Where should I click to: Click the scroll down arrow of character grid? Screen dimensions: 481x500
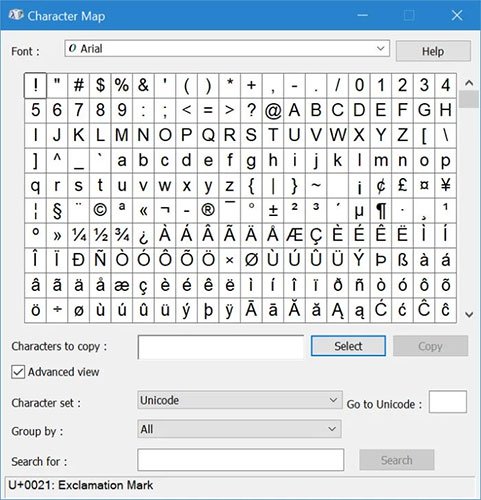tap(469, 314)
